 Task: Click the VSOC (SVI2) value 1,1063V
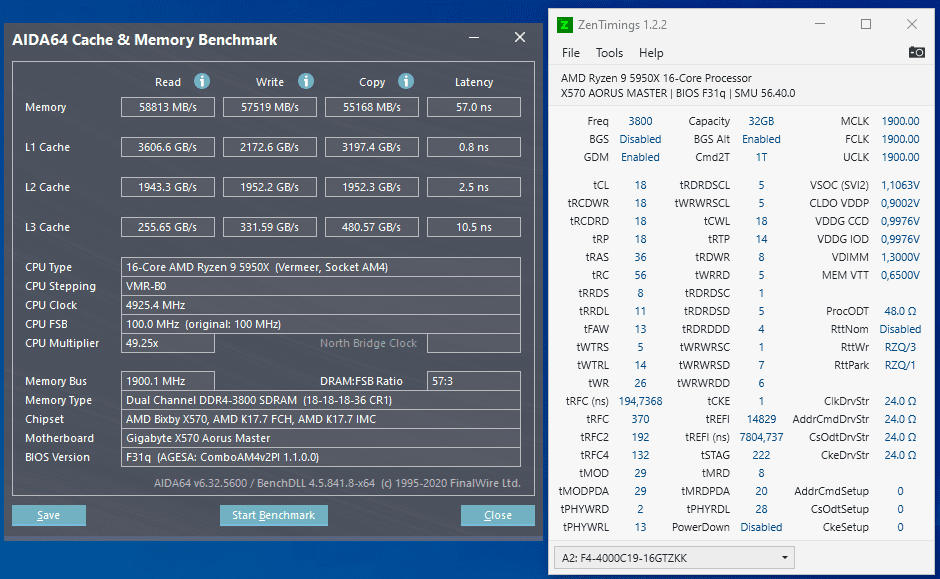point(900,185)
